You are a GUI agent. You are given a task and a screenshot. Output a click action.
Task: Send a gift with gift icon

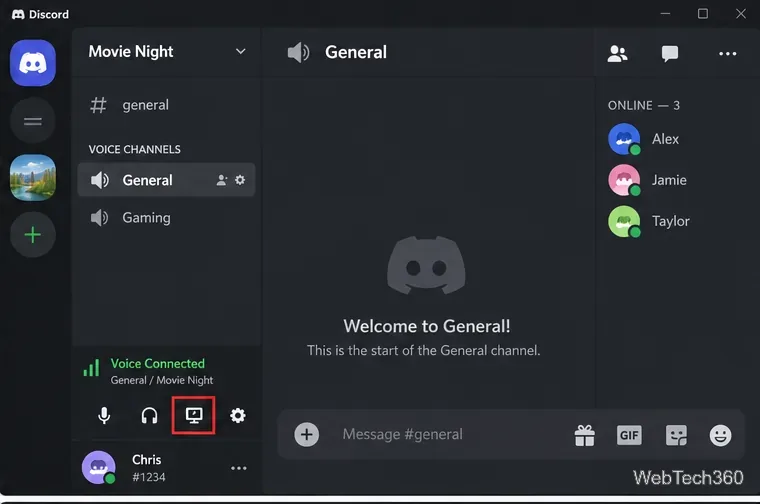click(585, 435)
